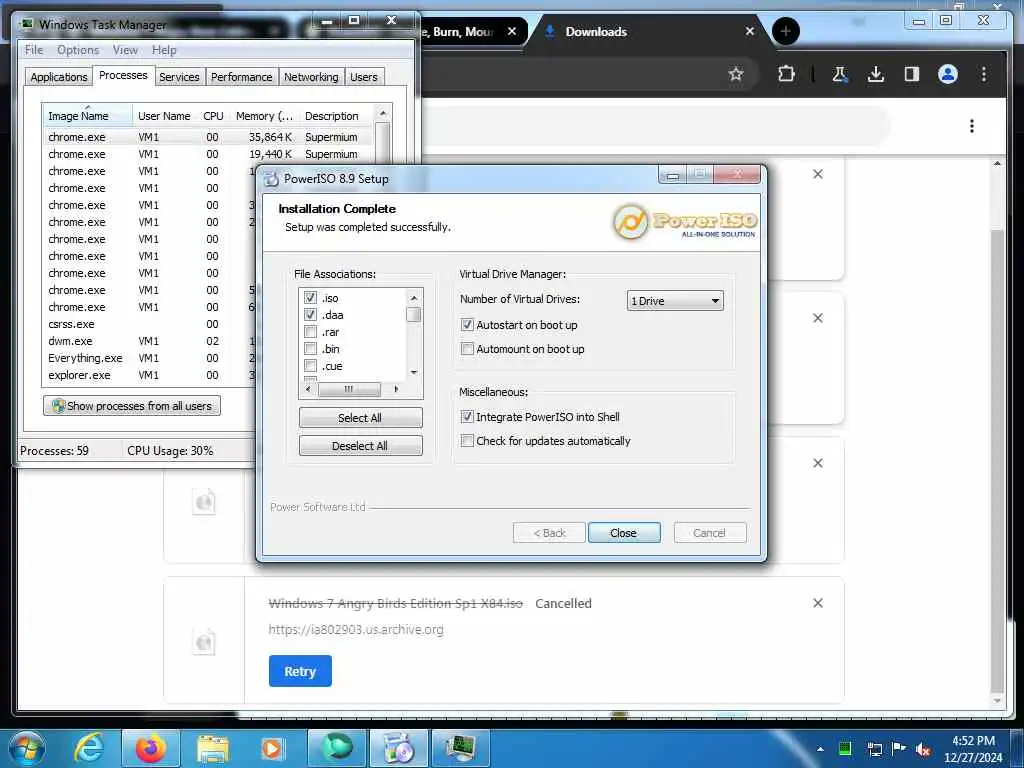The image size is (1024, 768).
Task: Click the muted volume tray icon
Action: [x=923, y=749]
